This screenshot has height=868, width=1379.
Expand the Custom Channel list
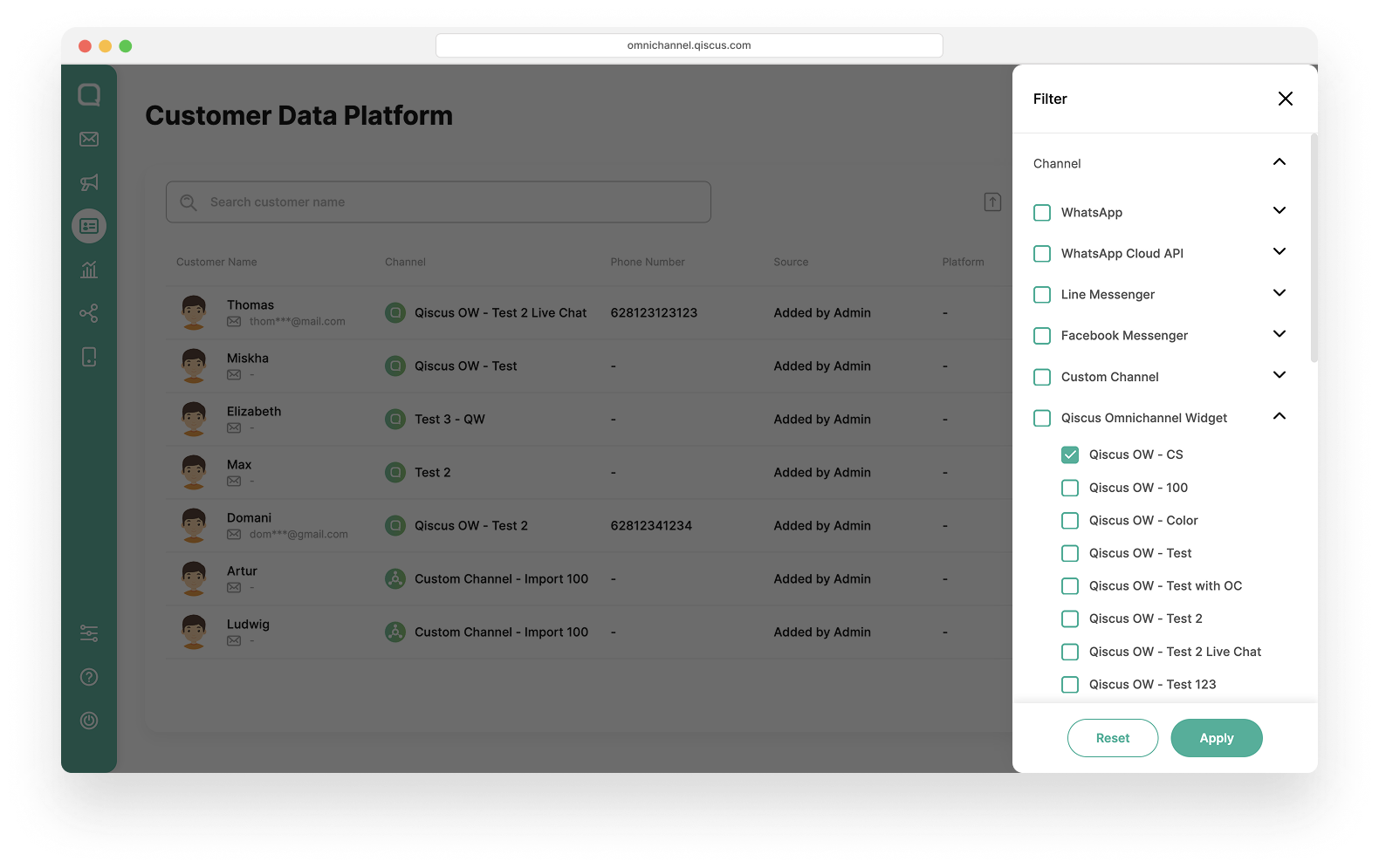coord(1280,374)
